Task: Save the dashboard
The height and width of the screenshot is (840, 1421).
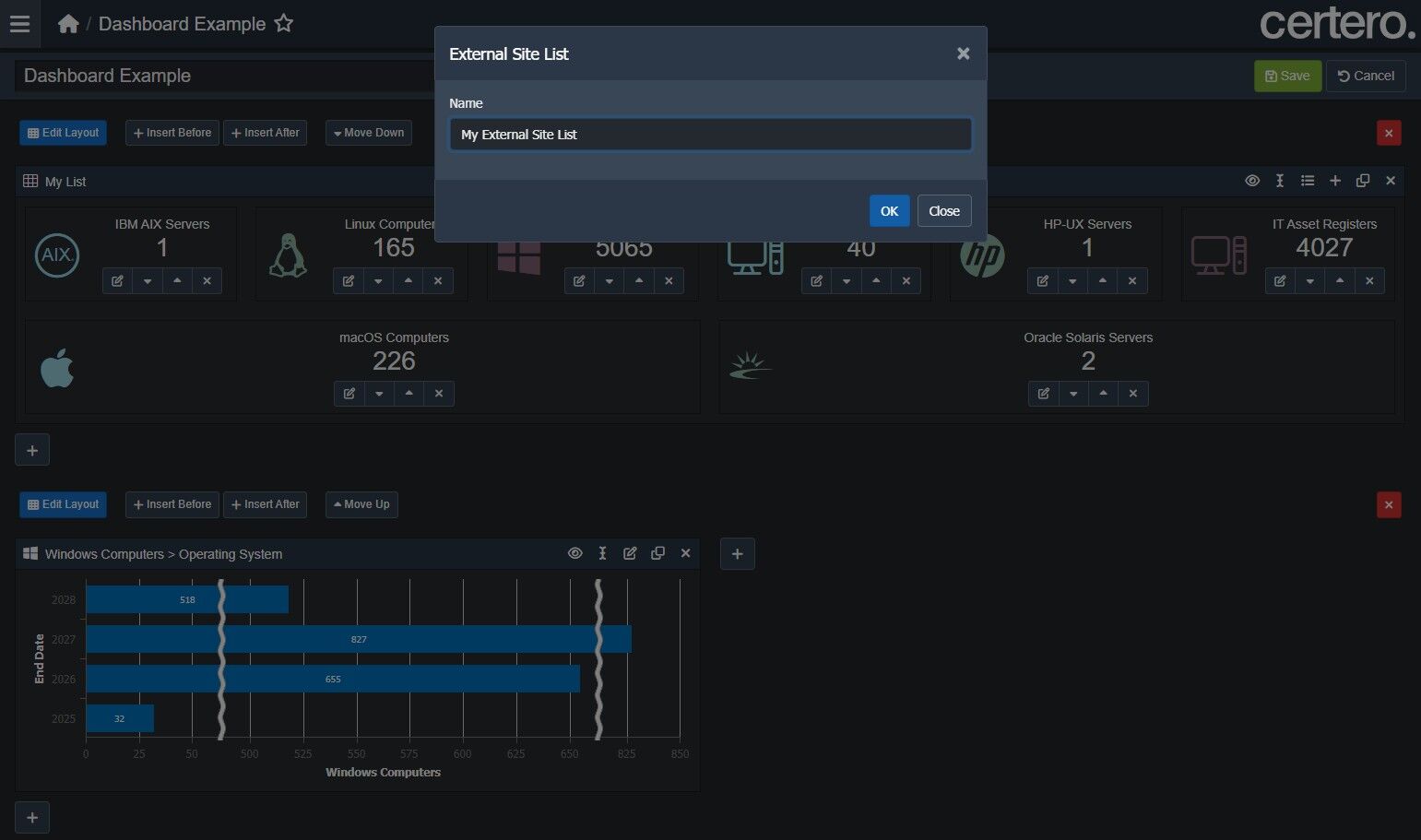Action: point(1287,76)
